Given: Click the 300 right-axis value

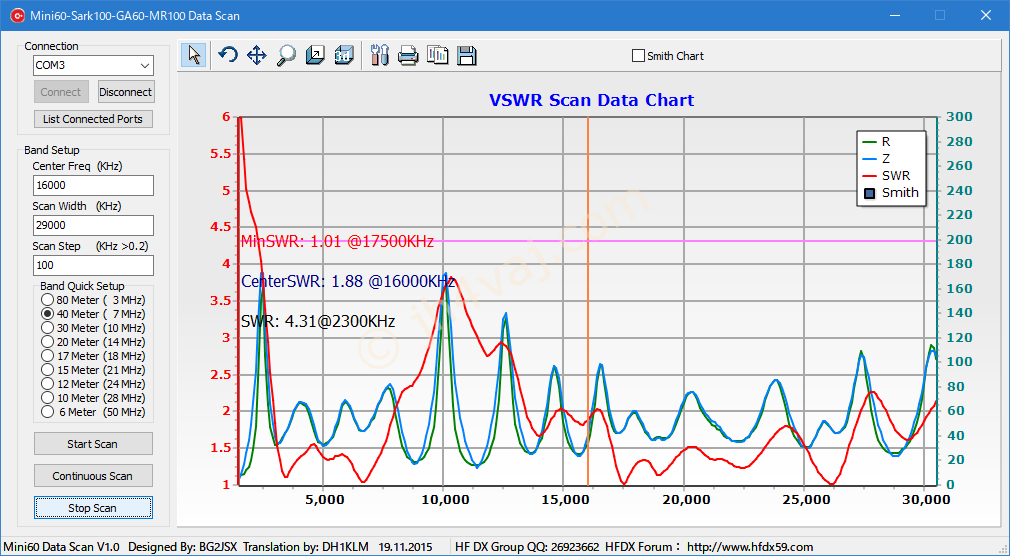Looking at the screenshot, I should [960, 117].
